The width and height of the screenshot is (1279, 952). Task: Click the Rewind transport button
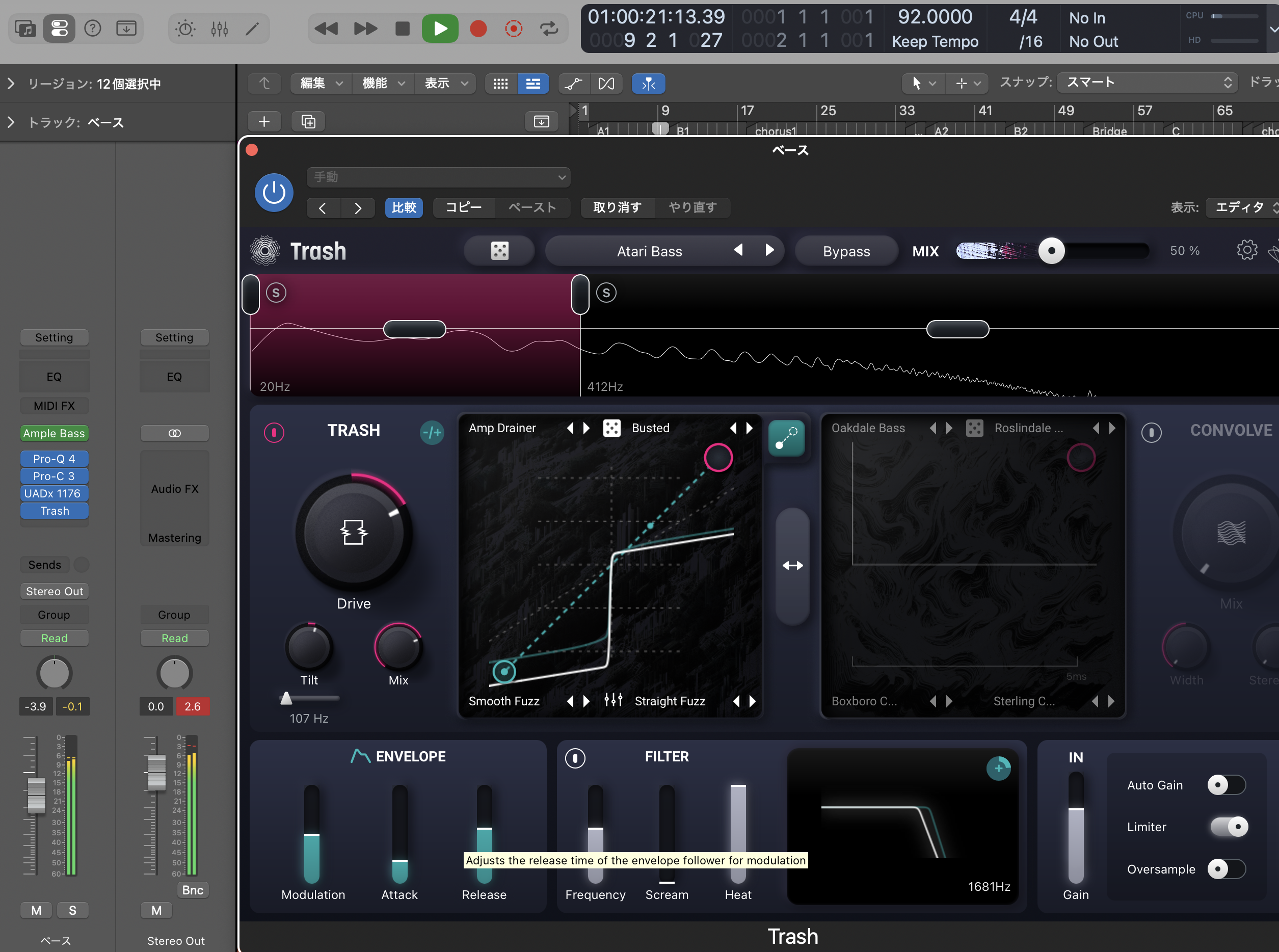(326, 28)
